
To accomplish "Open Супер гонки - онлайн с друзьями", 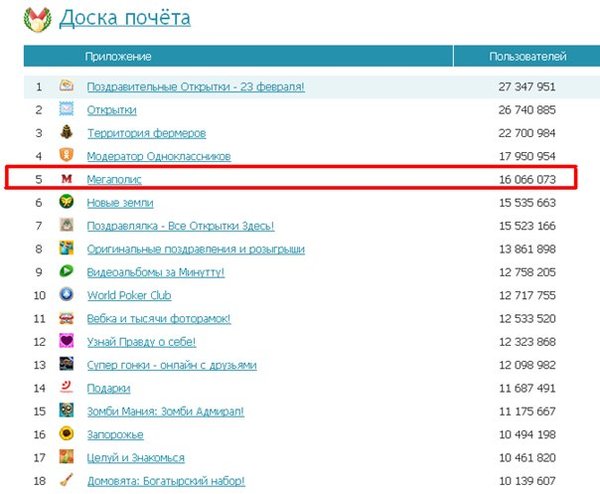I will [171, 365].
